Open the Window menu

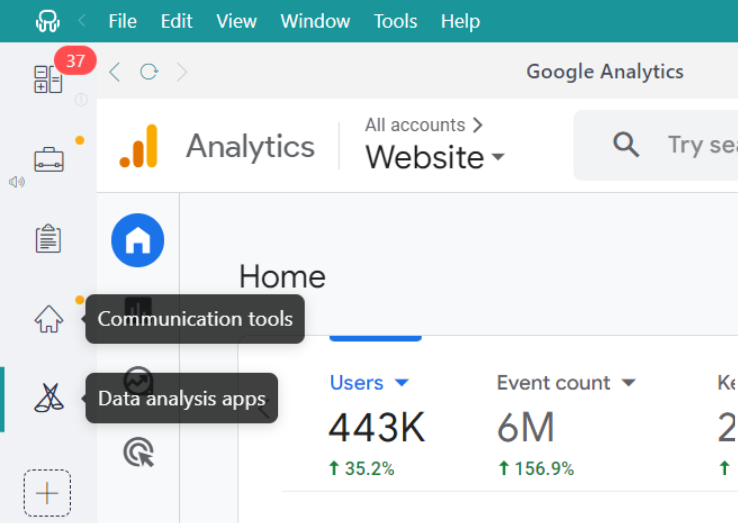click(x=315, y=21)
